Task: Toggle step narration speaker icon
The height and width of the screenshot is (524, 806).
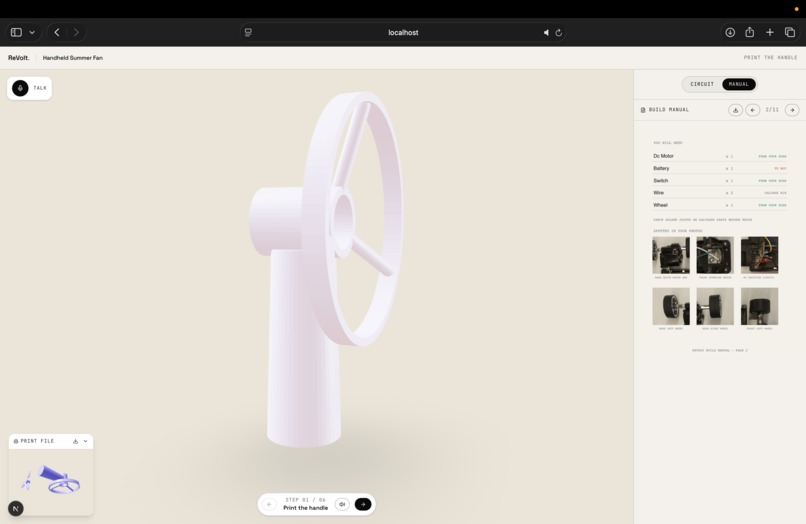Action: click(x=342, y=504)
